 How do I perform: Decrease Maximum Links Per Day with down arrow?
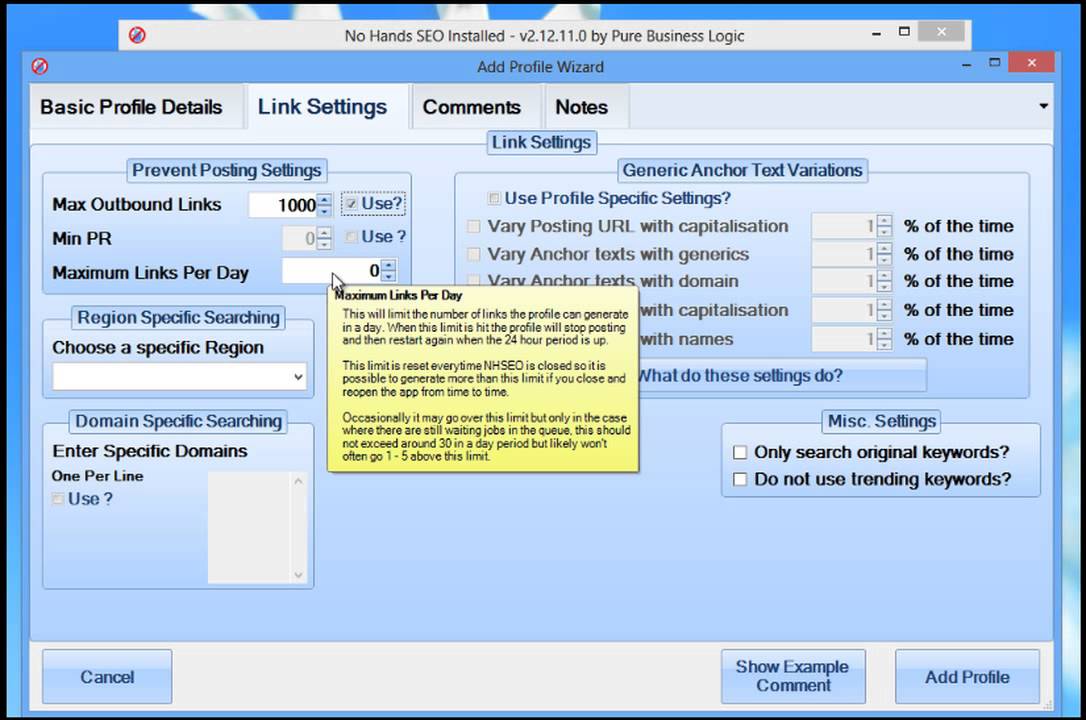click(x=389, y=276)
